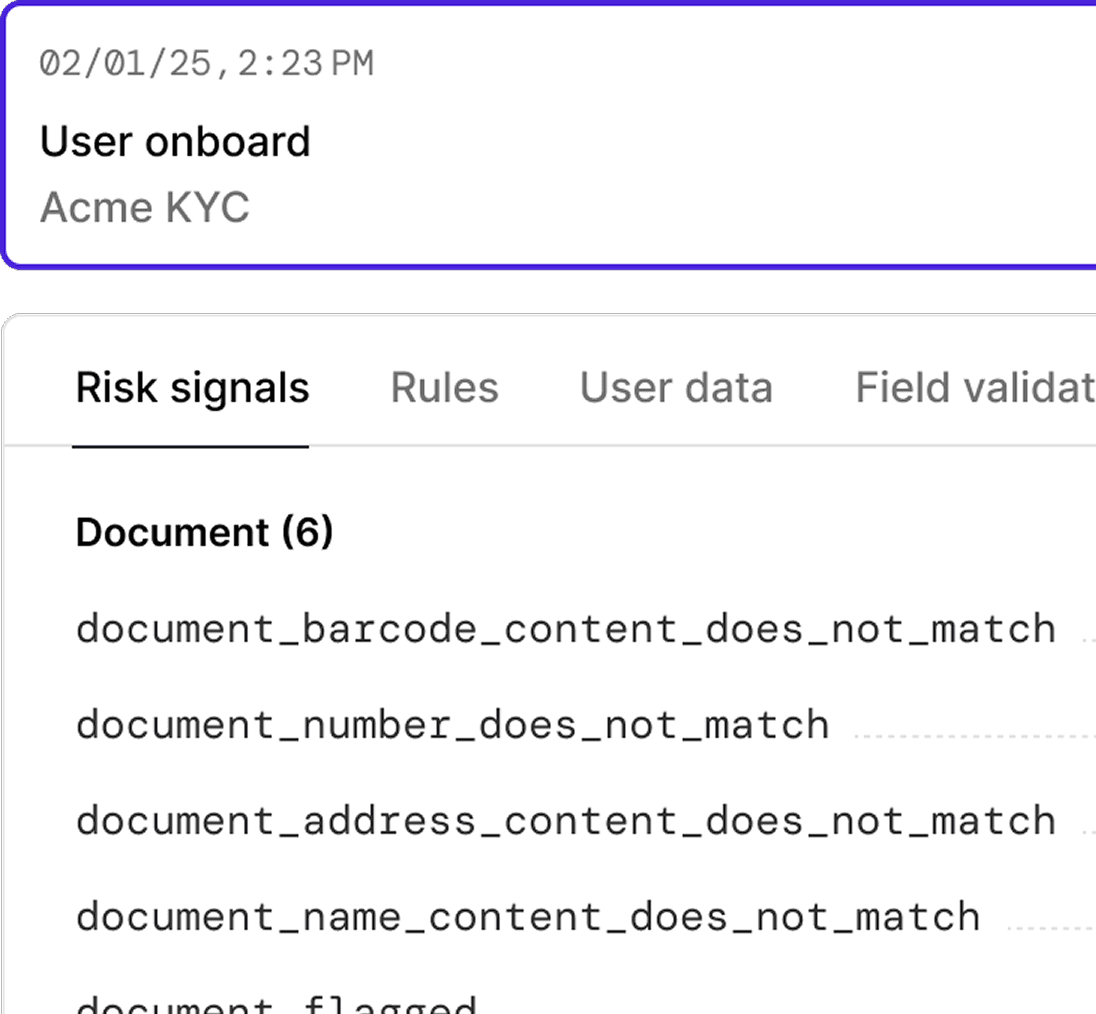Open the document_address_content_does_not_match signal
Screen dimensions: 1096x1014
(565, 820)
